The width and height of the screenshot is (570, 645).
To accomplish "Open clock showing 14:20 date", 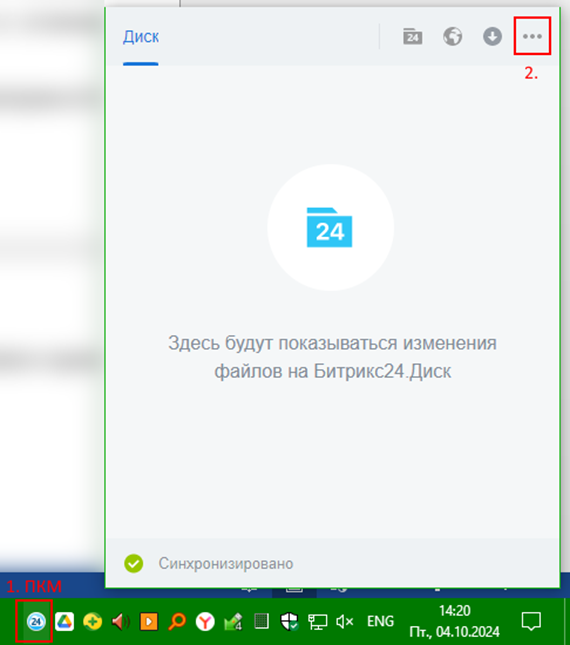I will click(x=454, y=621).
